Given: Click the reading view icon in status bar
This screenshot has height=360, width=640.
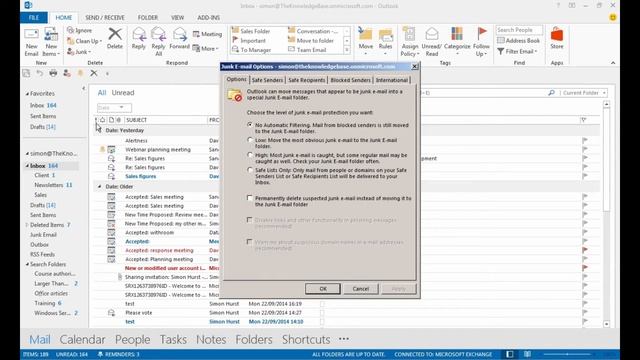Looking at the screenshot, I should point(527,354).
